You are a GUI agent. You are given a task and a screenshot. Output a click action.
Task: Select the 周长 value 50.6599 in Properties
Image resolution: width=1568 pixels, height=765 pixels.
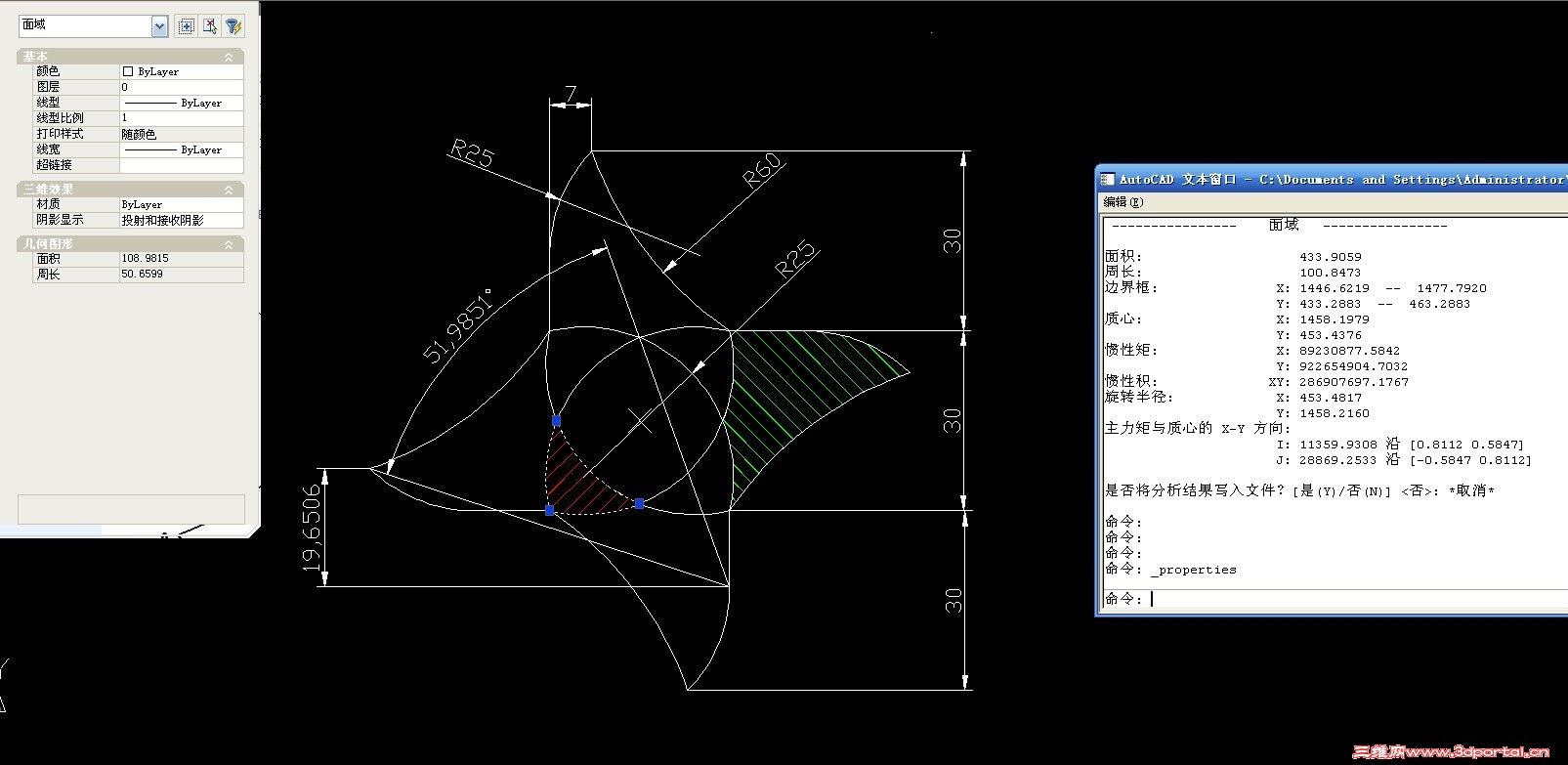click(x=181, y=275)
